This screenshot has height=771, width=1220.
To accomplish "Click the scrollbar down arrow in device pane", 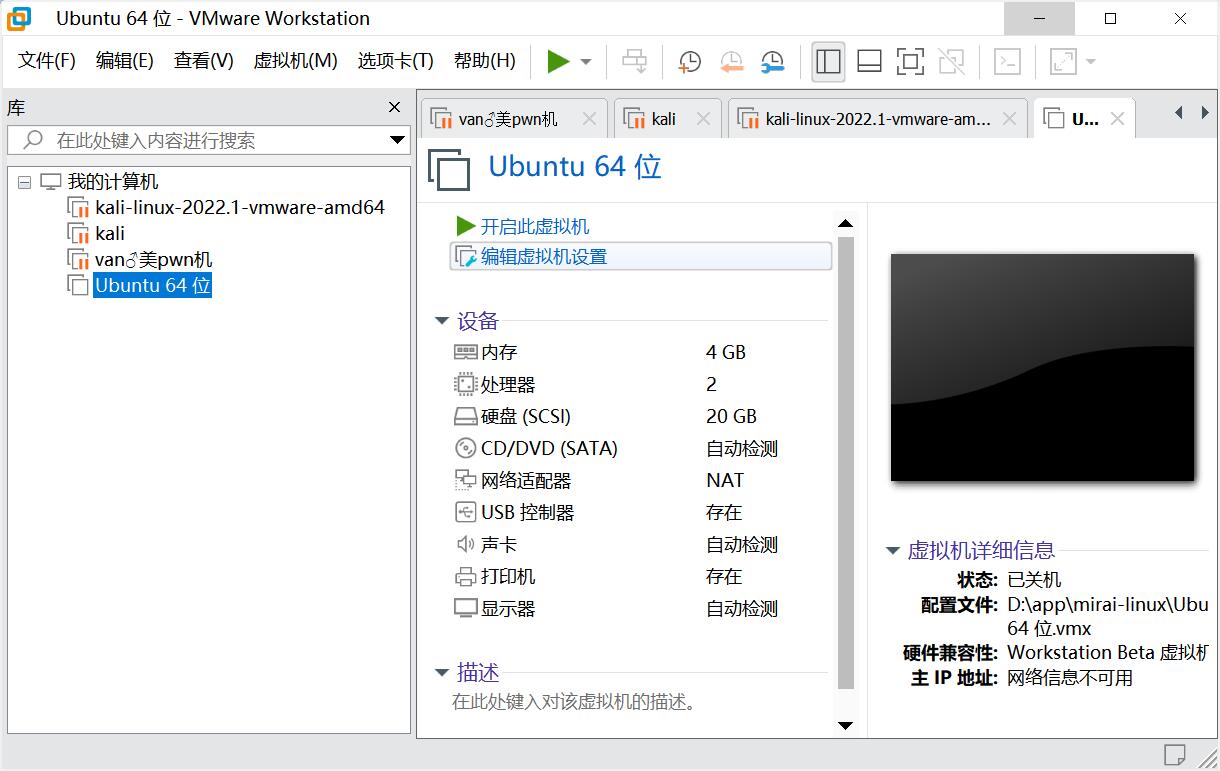I will point(845,724).
